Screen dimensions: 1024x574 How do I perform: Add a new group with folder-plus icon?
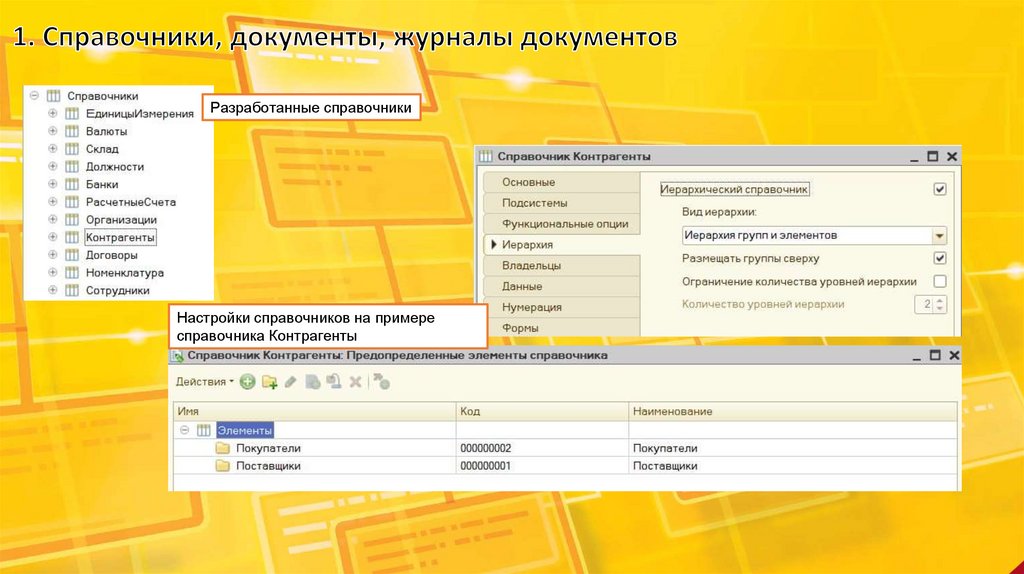269,382
